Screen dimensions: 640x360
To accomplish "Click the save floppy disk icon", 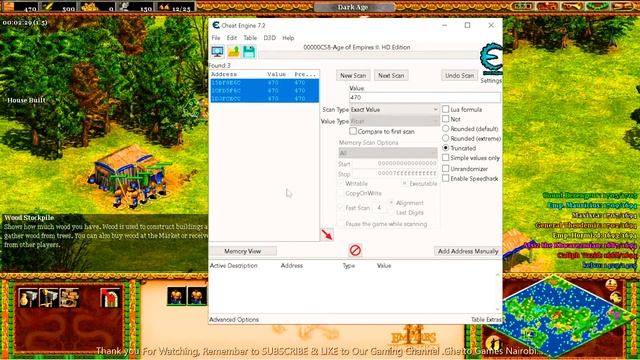I will pos(249,52).
